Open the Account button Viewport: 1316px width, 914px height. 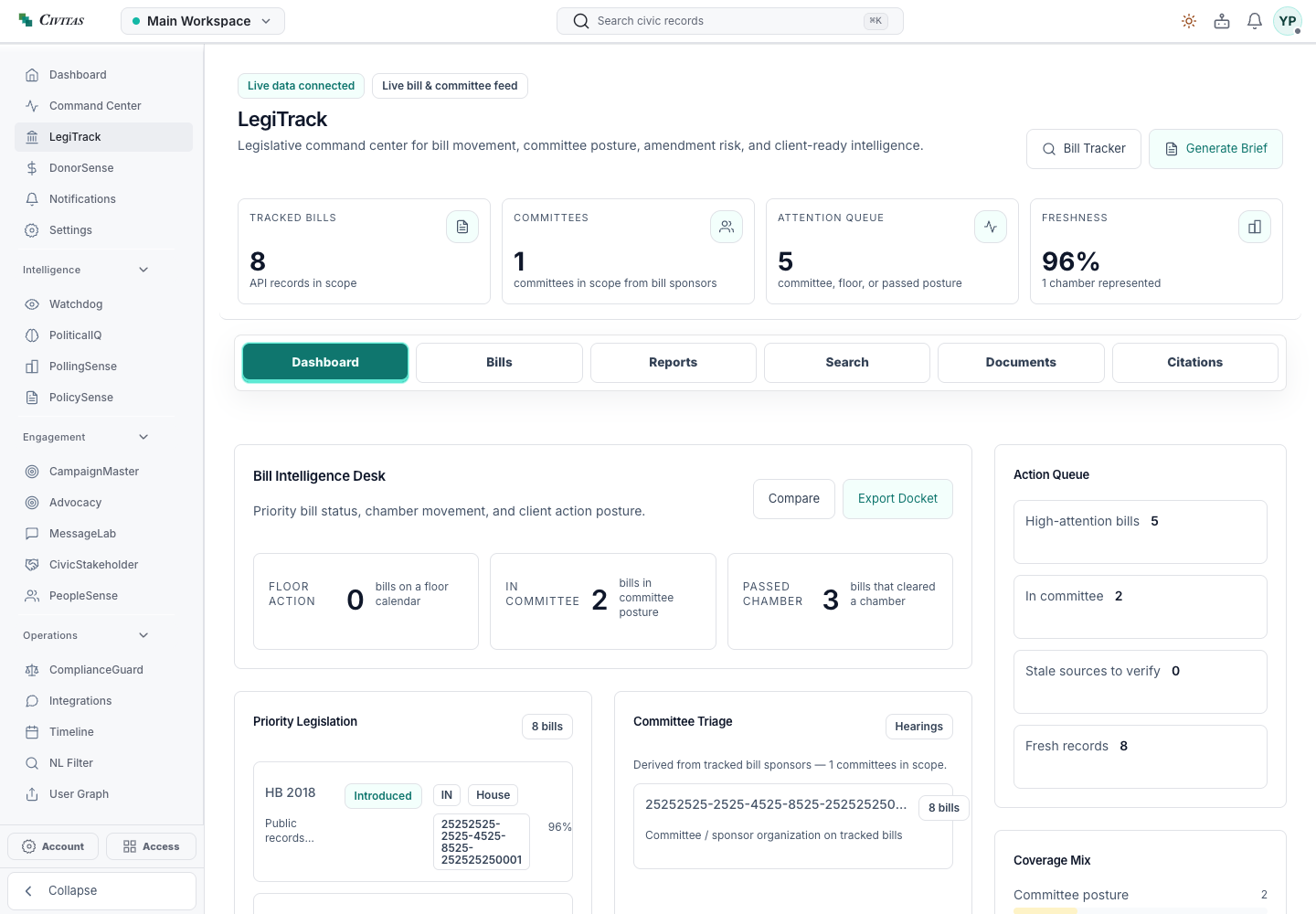point(53,846)
